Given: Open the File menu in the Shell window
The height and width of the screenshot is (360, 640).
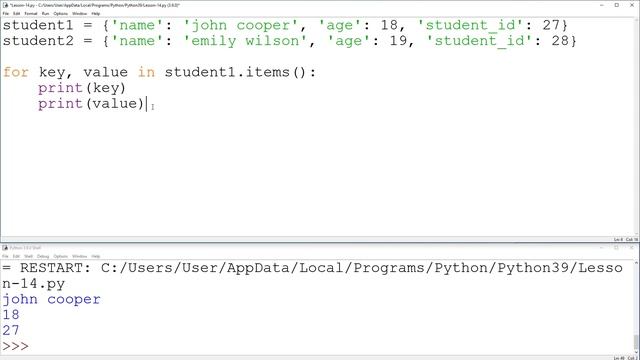Looking at the screenshot, I should click(6, 256).
